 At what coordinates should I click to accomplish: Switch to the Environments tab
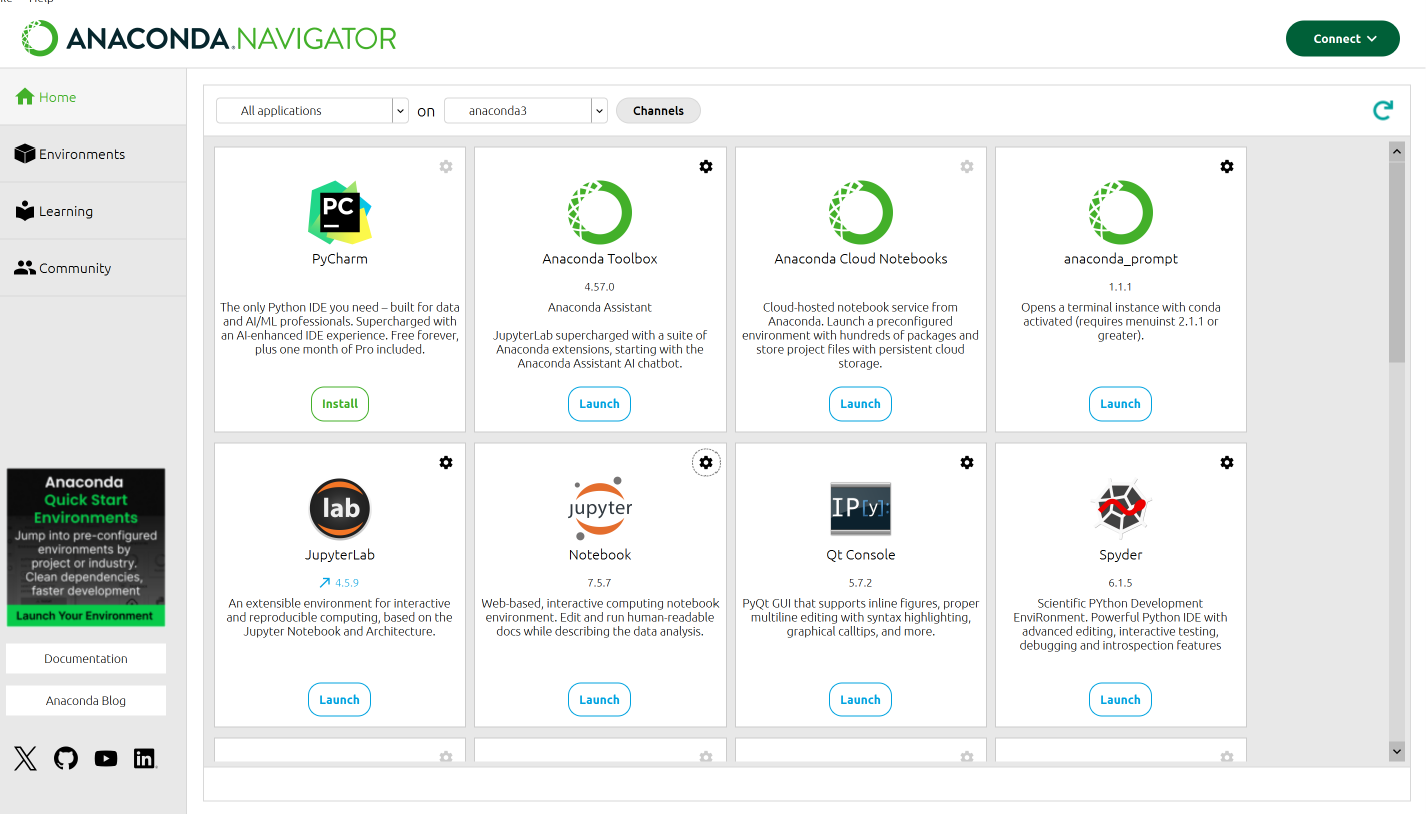[93, 154]
